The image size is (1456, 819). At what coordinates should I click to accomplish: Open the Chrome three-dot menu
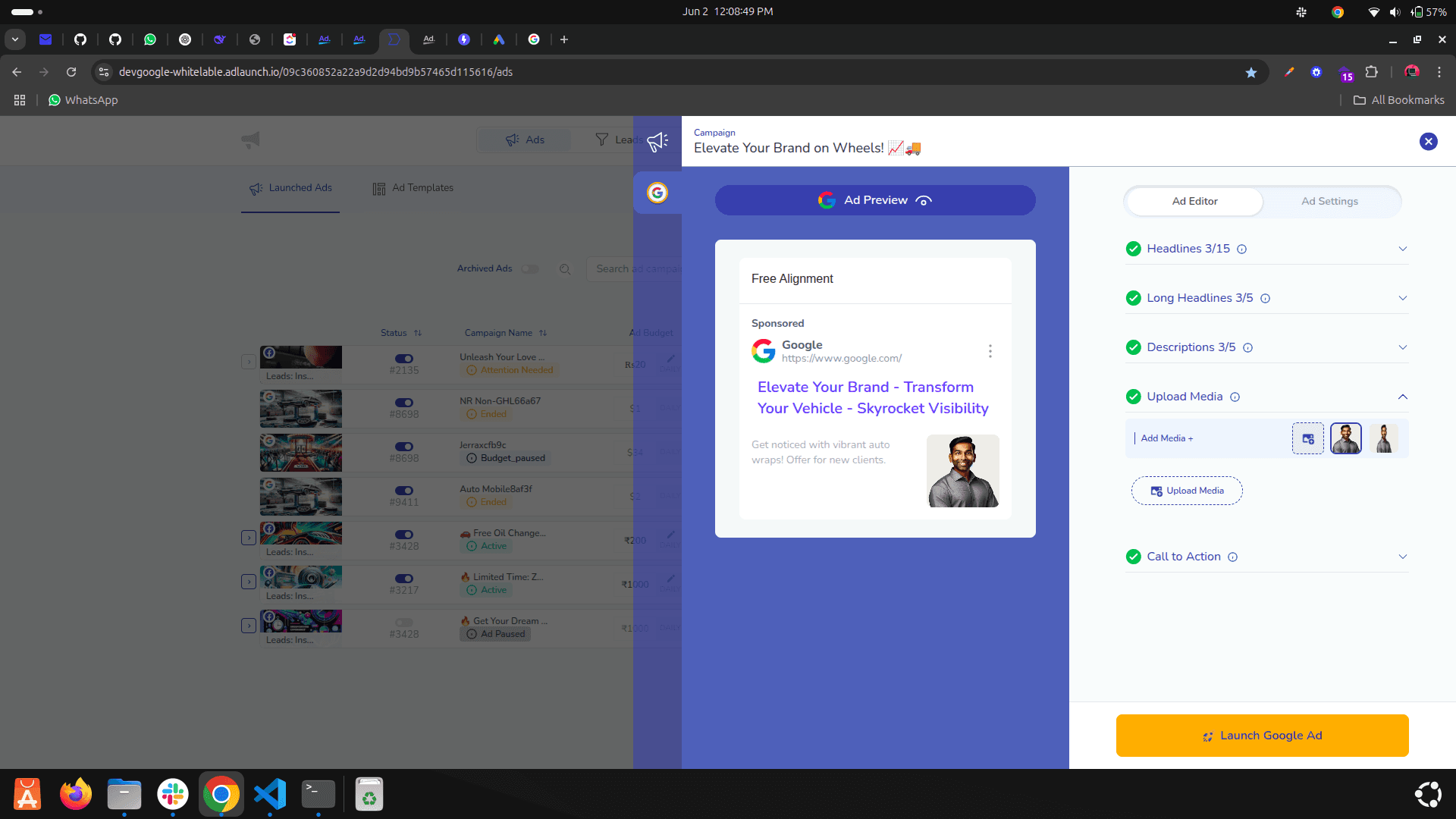point(1439,72)
